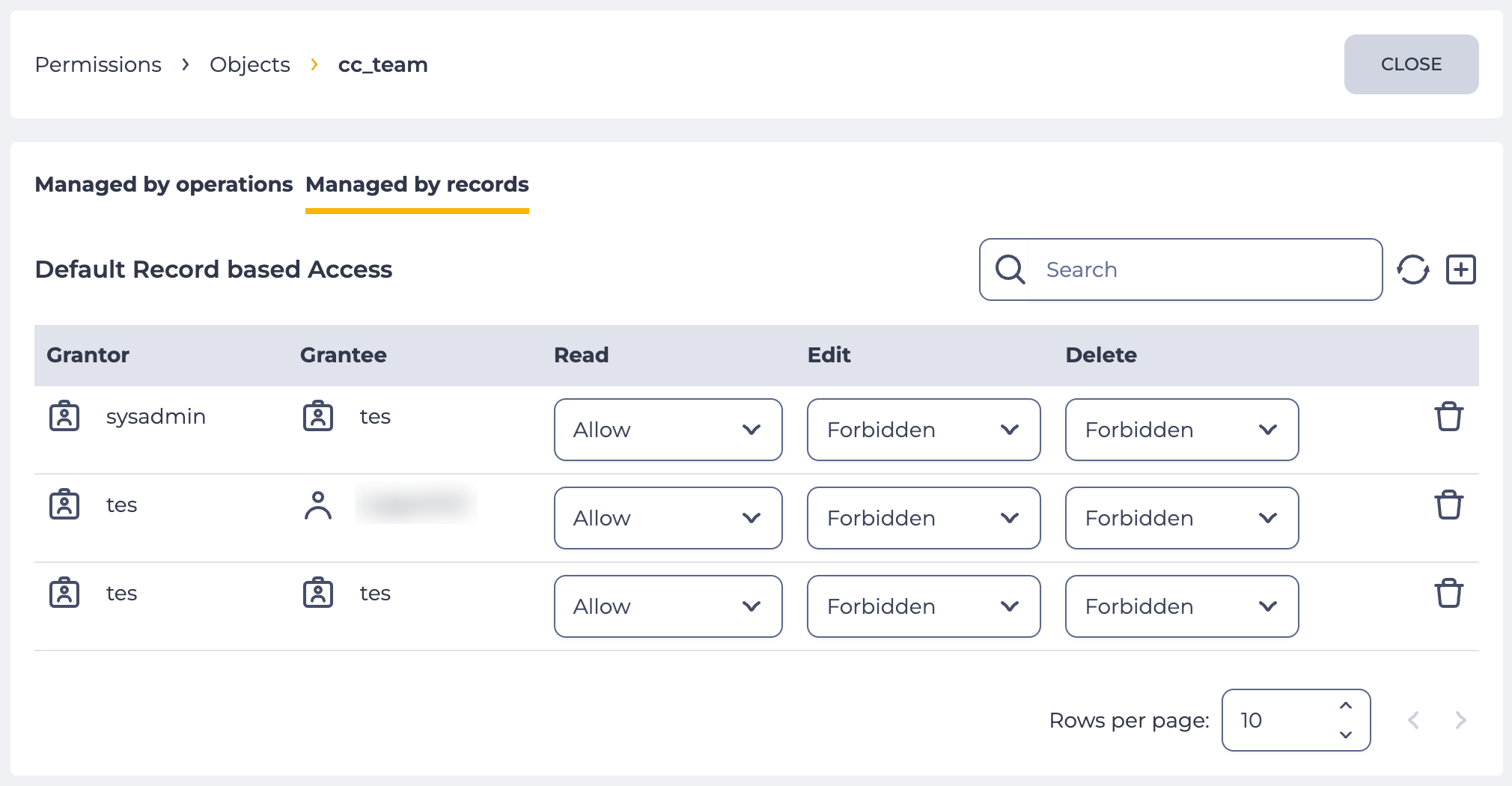Open the Delete dropdown in the sysadmin row
This screenshot has height=786, width=1512.
[1182, 430]
